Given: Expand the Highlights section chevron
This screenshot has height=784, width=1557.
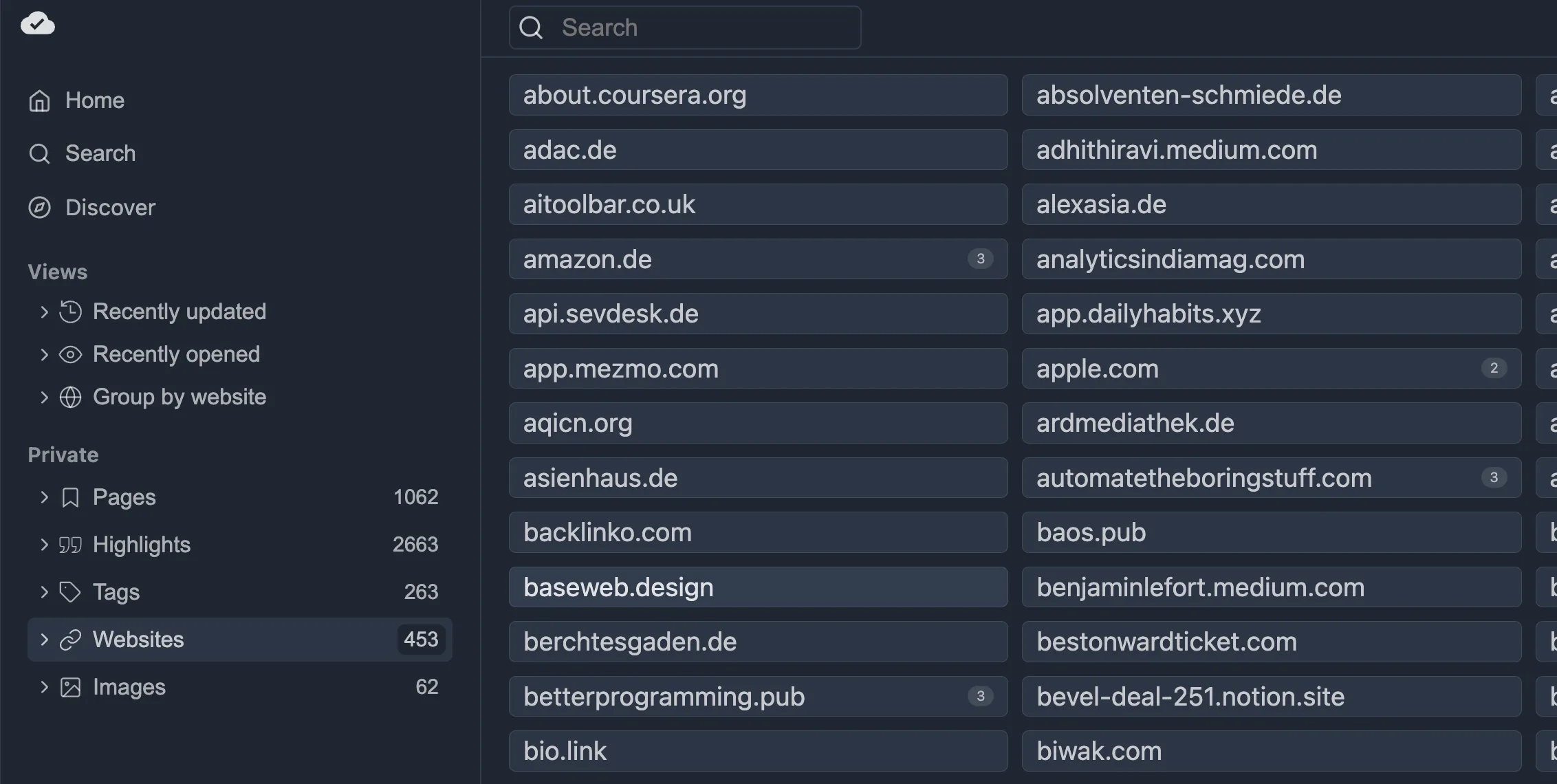Looking at the screenshot, I should point(44,544).
